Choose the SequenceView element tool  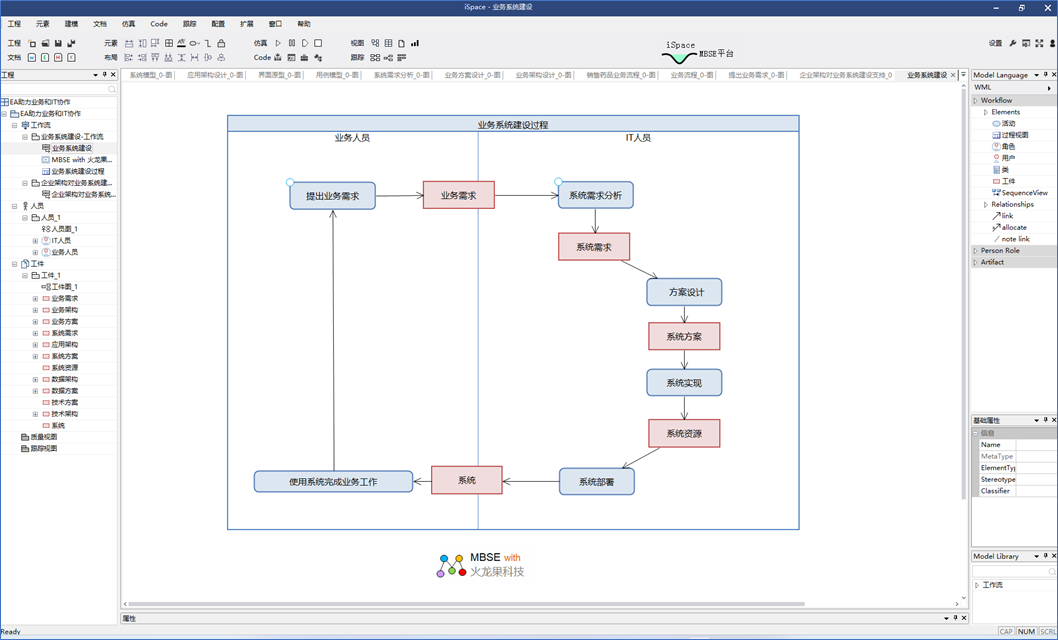[1024, 193]
